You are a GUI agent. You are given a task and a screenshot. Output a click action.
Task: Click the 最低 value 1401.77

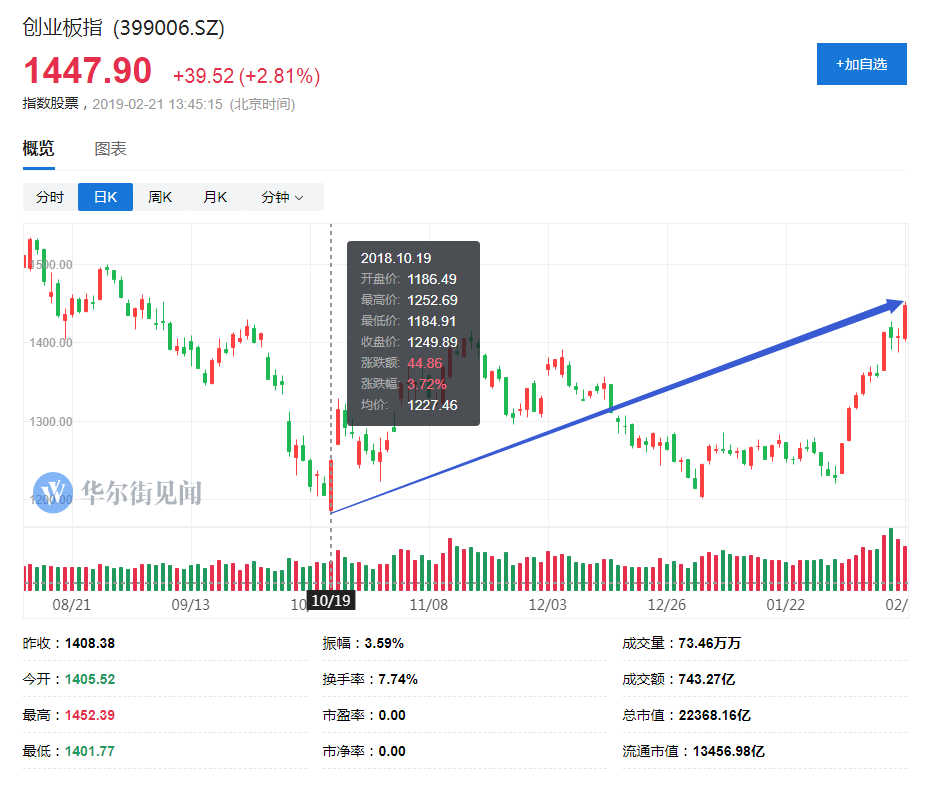click(90, 751)
